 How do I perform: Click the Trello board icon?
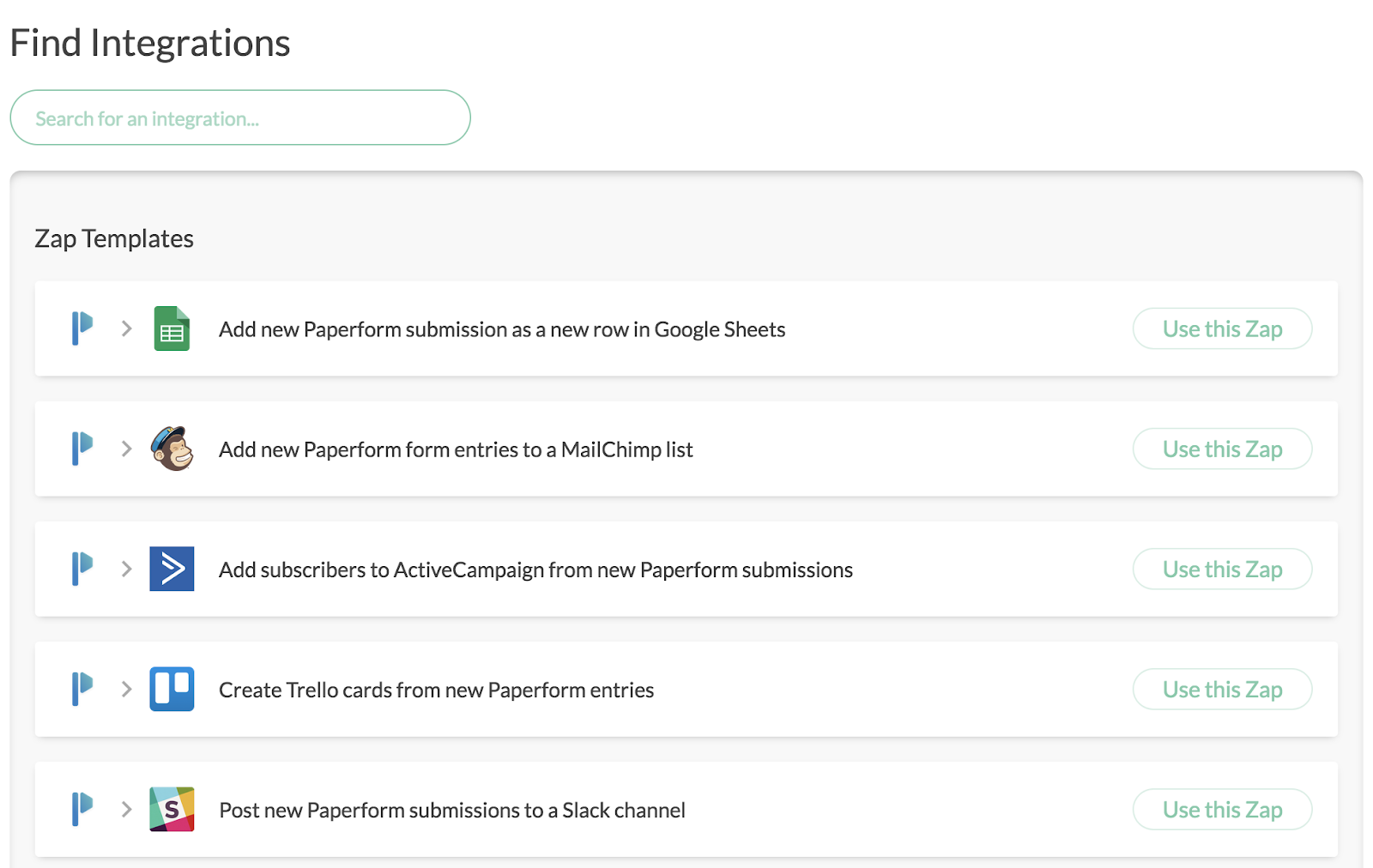172,689
